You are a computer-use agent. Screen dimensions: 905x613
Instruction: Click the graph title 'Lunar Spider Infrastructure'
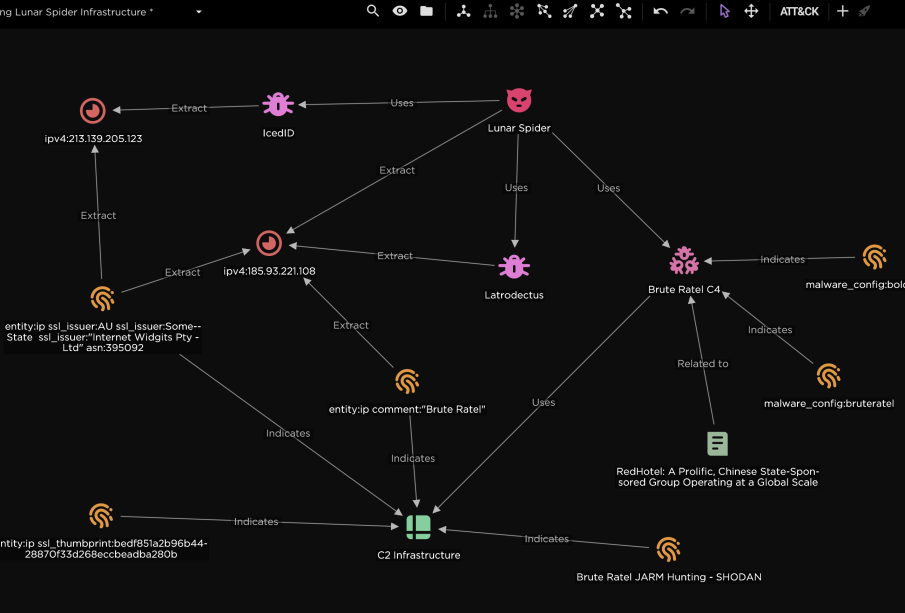pyautogui.click(x=77, y=12)
